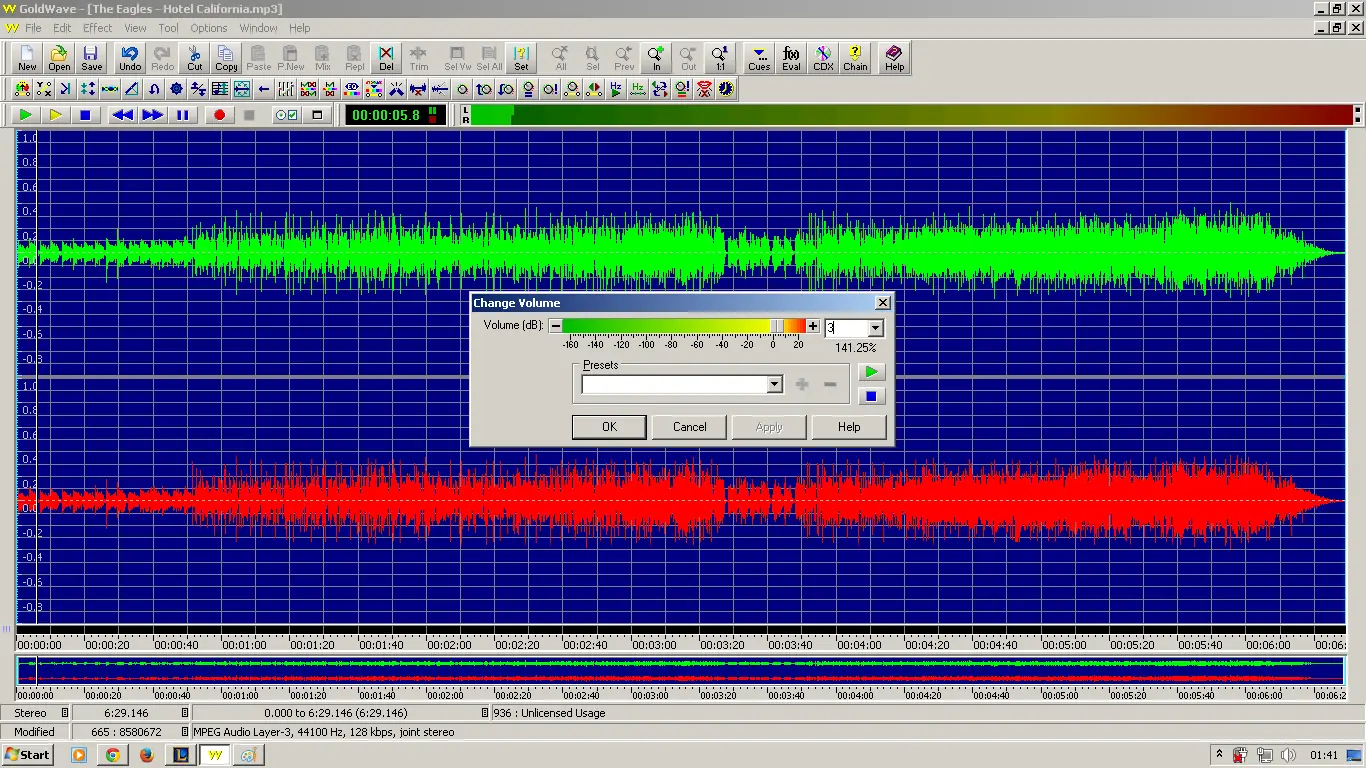Screen dimensions: 1366x768
Task: Launch the CDX tool
Action: click(823, 57)
